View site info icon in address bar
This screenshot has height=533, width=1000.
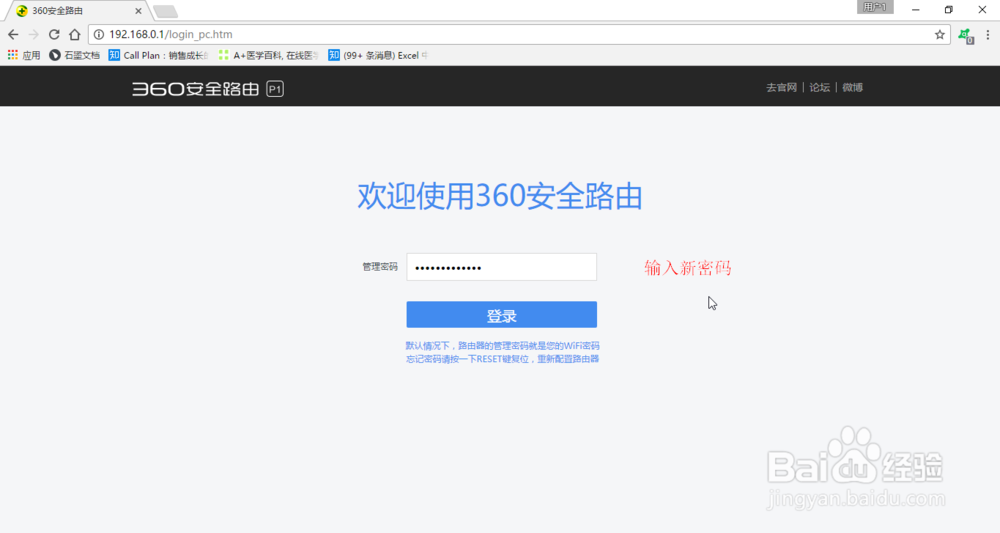[x=99, y=34]
